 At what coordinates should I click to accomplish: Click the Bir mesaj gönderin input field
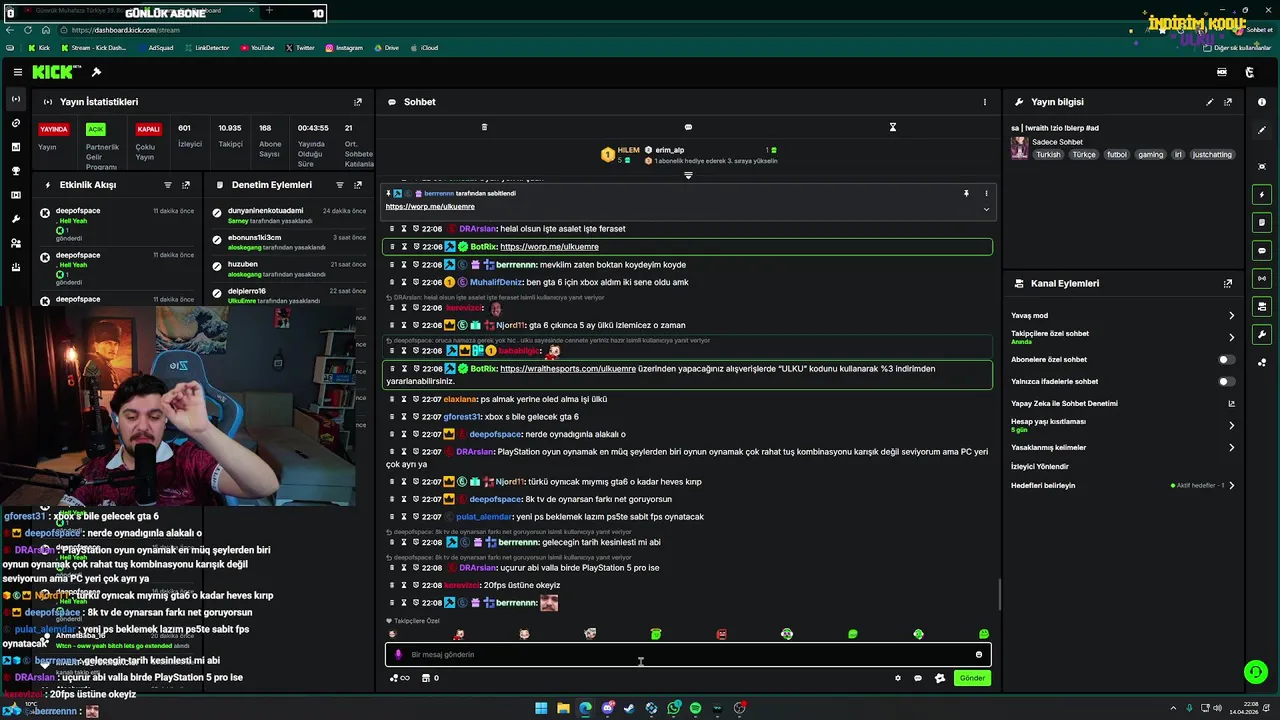point(688,655)
